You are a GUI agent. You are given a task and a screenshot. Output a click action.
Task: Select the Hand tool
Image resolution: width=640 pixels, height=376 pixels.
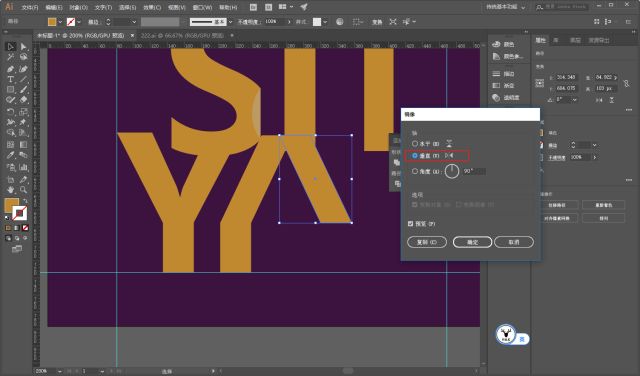click(10, 190)
